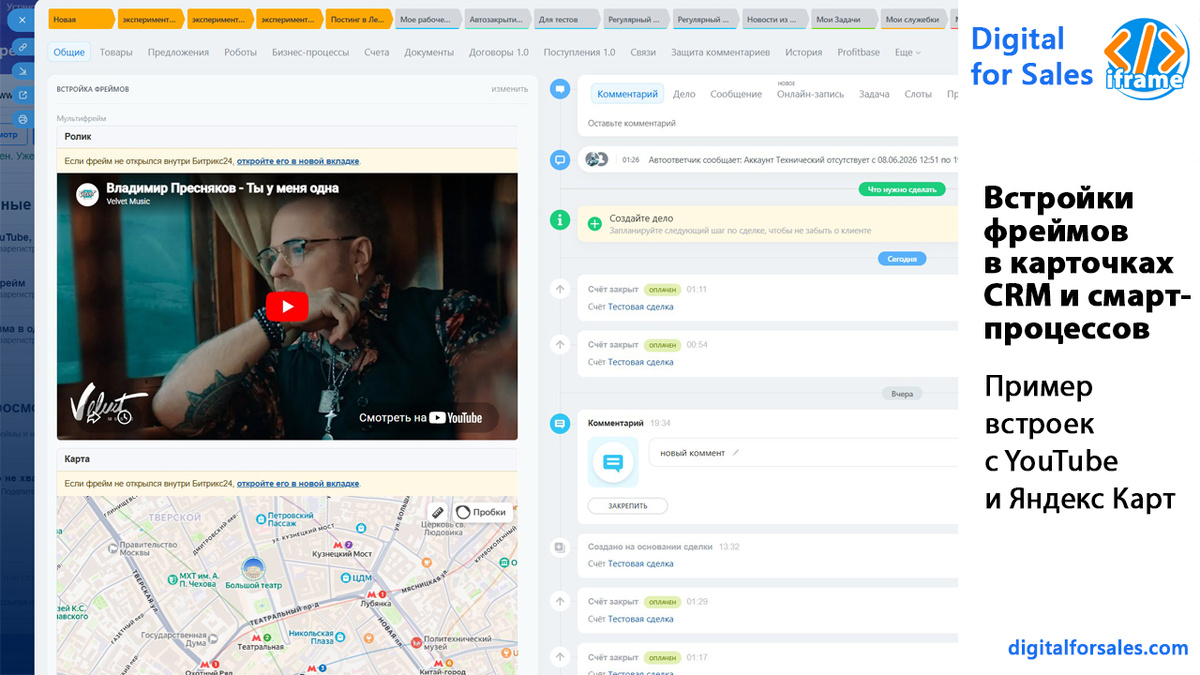This screenshot has width=1200, height=675.
Task: Click the ЗАКРЕПИТЬ button under the comment
Action: (628, 506)
